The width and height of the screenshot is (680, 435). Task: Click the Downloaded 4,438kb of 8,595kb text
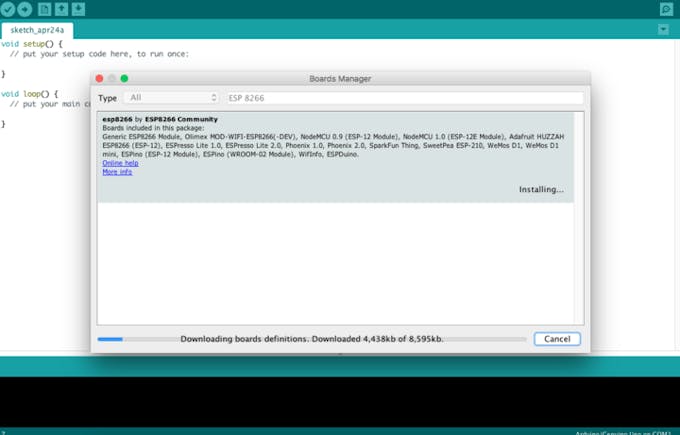click(x=377, y=339)
